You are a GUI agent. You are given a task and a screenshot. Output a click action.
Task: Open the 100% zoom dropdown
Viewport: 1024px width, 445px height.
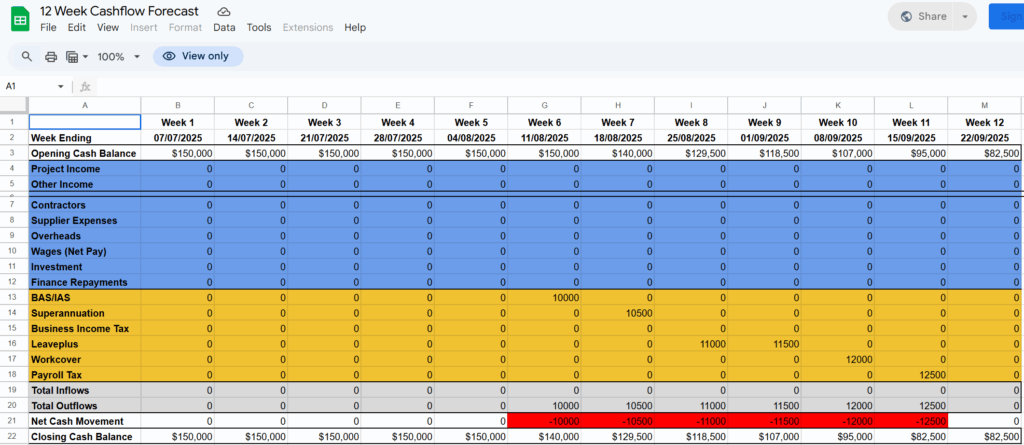pyautogui.click(x=118, y=57)
